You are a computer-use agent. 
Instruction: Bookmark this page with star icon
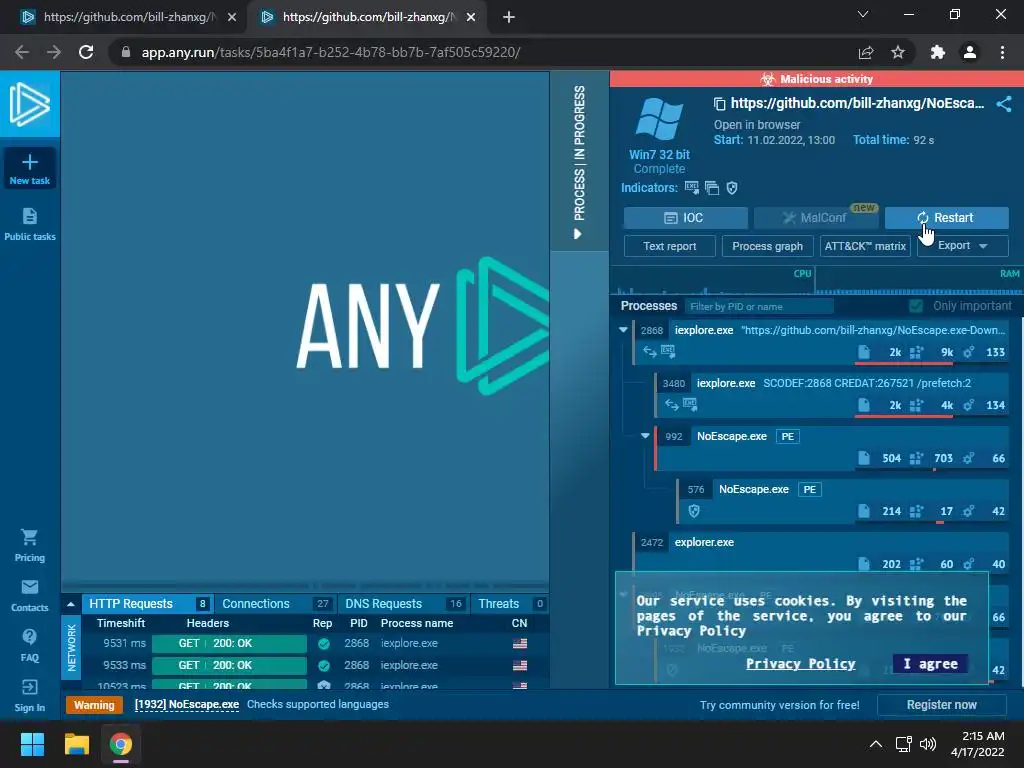(898, 52)
